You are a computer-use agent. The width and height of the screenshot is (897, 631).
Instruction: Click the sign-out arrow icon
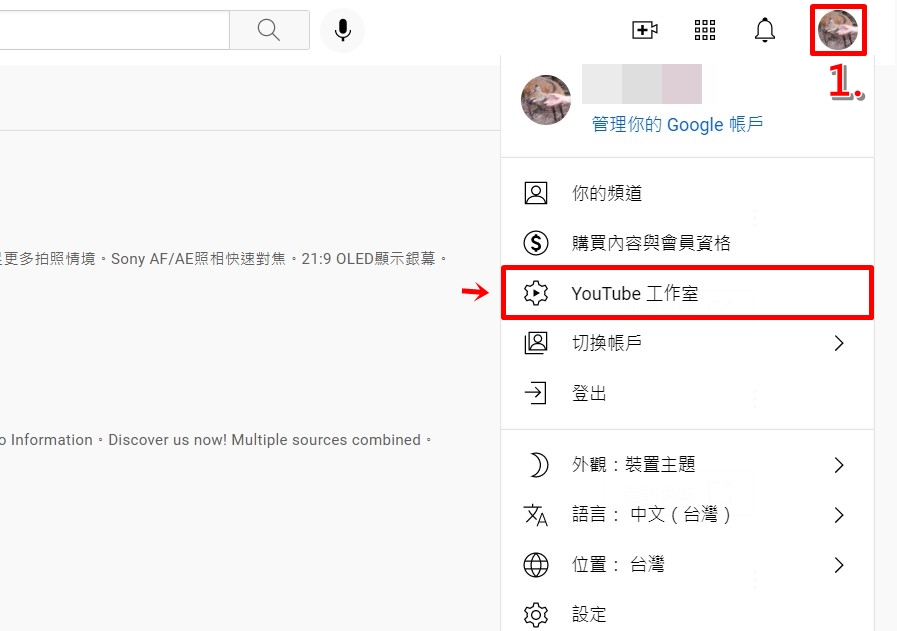(536, 393)
